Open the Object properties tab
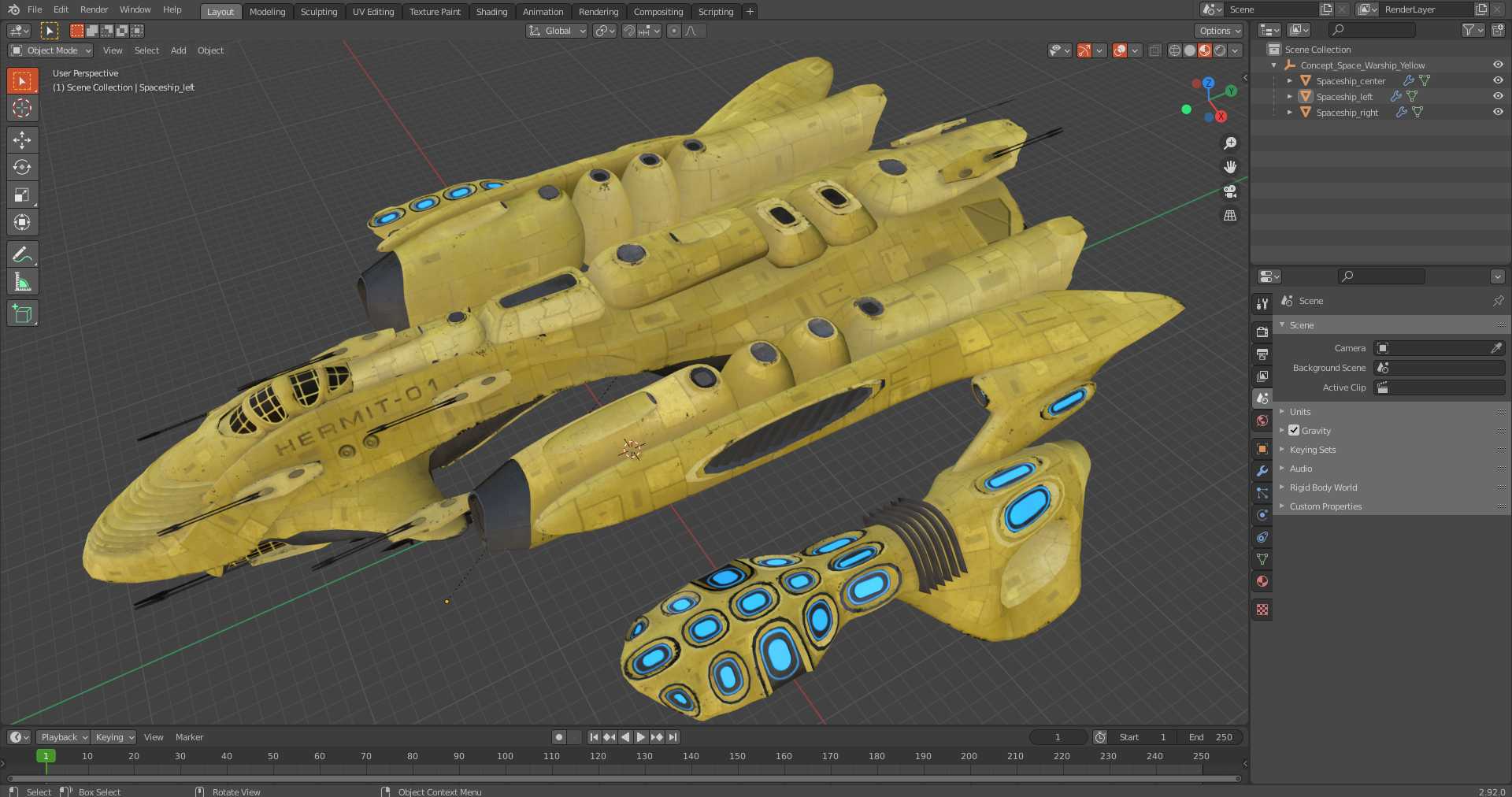Viewport: 1512px width, 797px height. point(1262,449)
